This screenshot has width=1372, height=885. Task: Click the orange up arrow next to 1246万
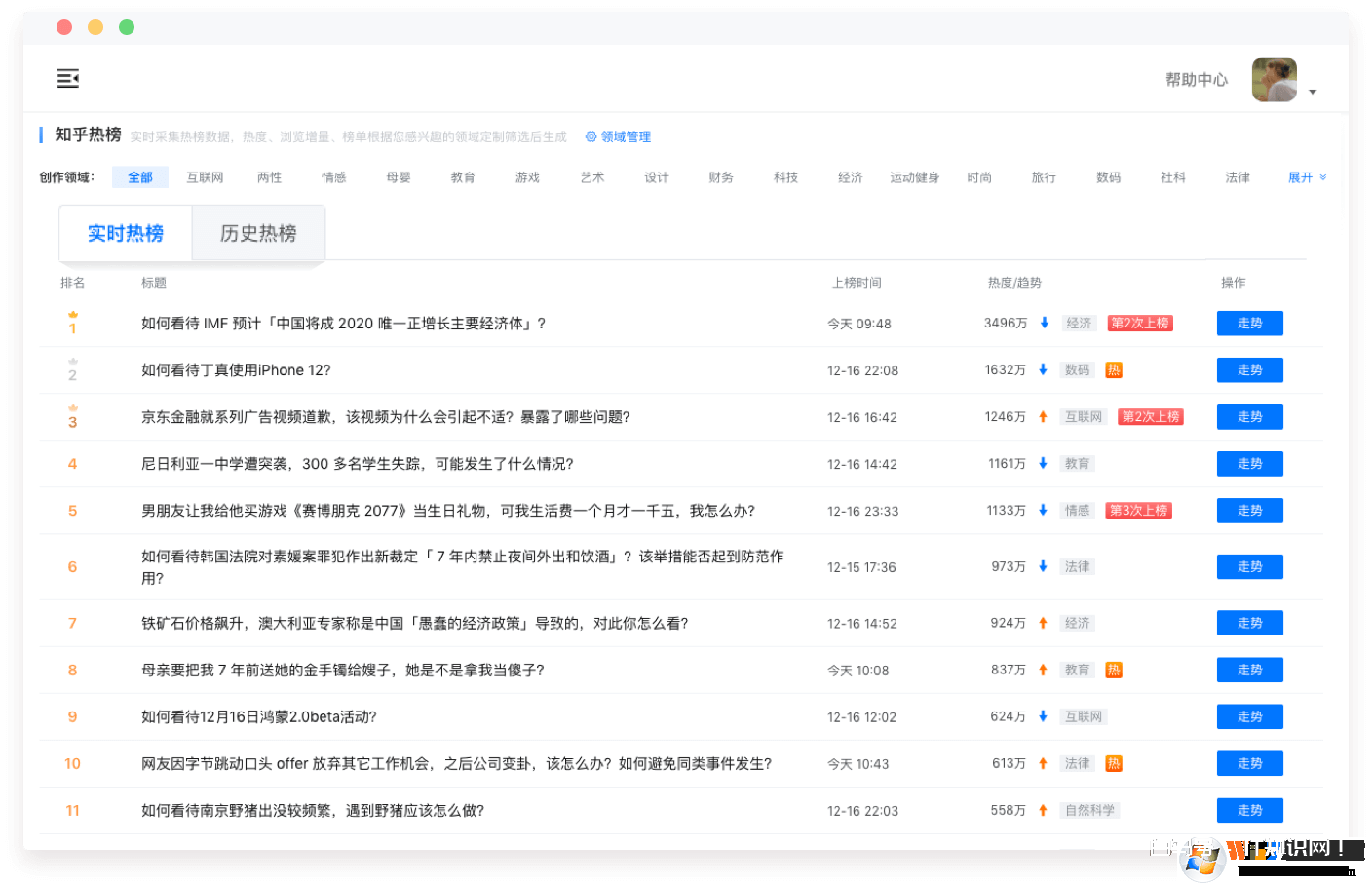[1043, 417]
